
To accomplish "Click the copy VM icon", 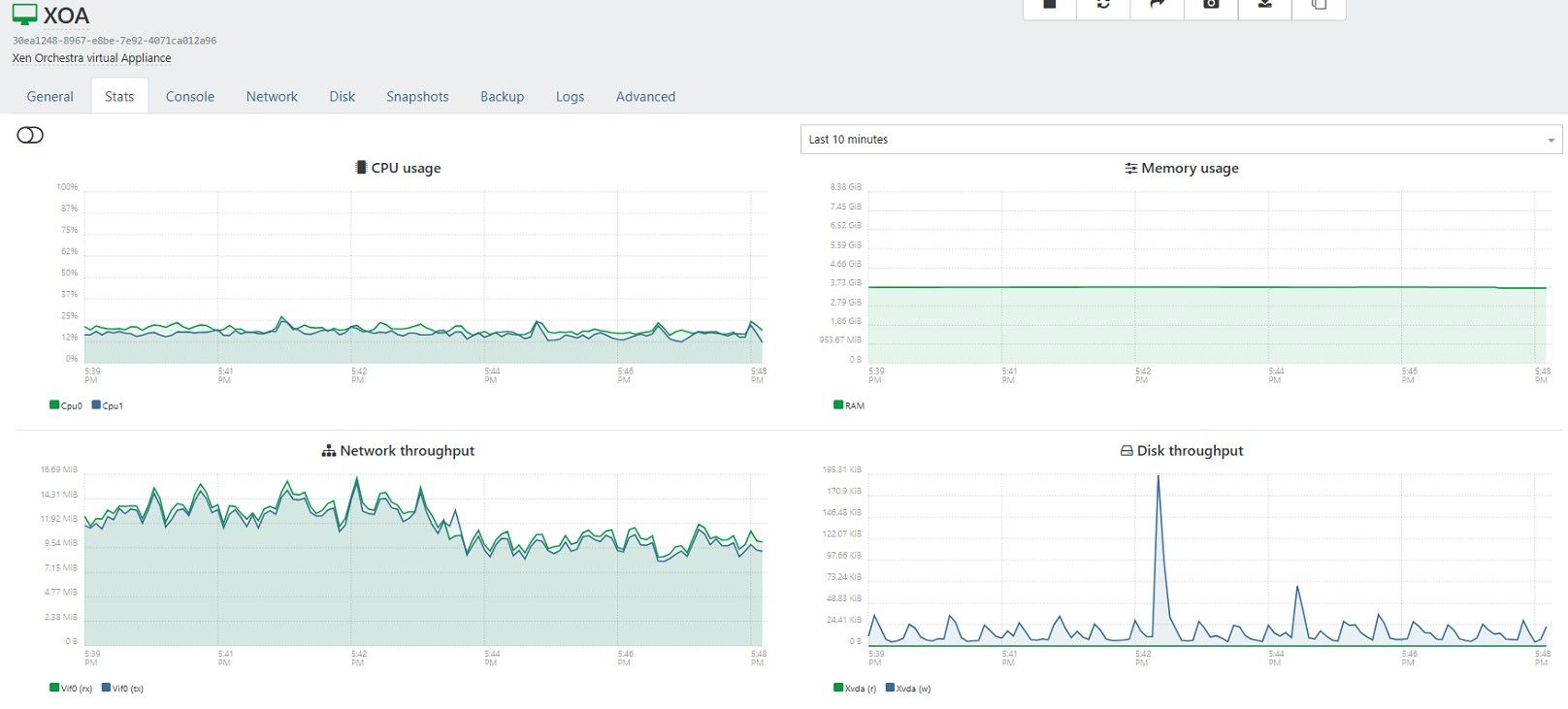I will 1319,4.
